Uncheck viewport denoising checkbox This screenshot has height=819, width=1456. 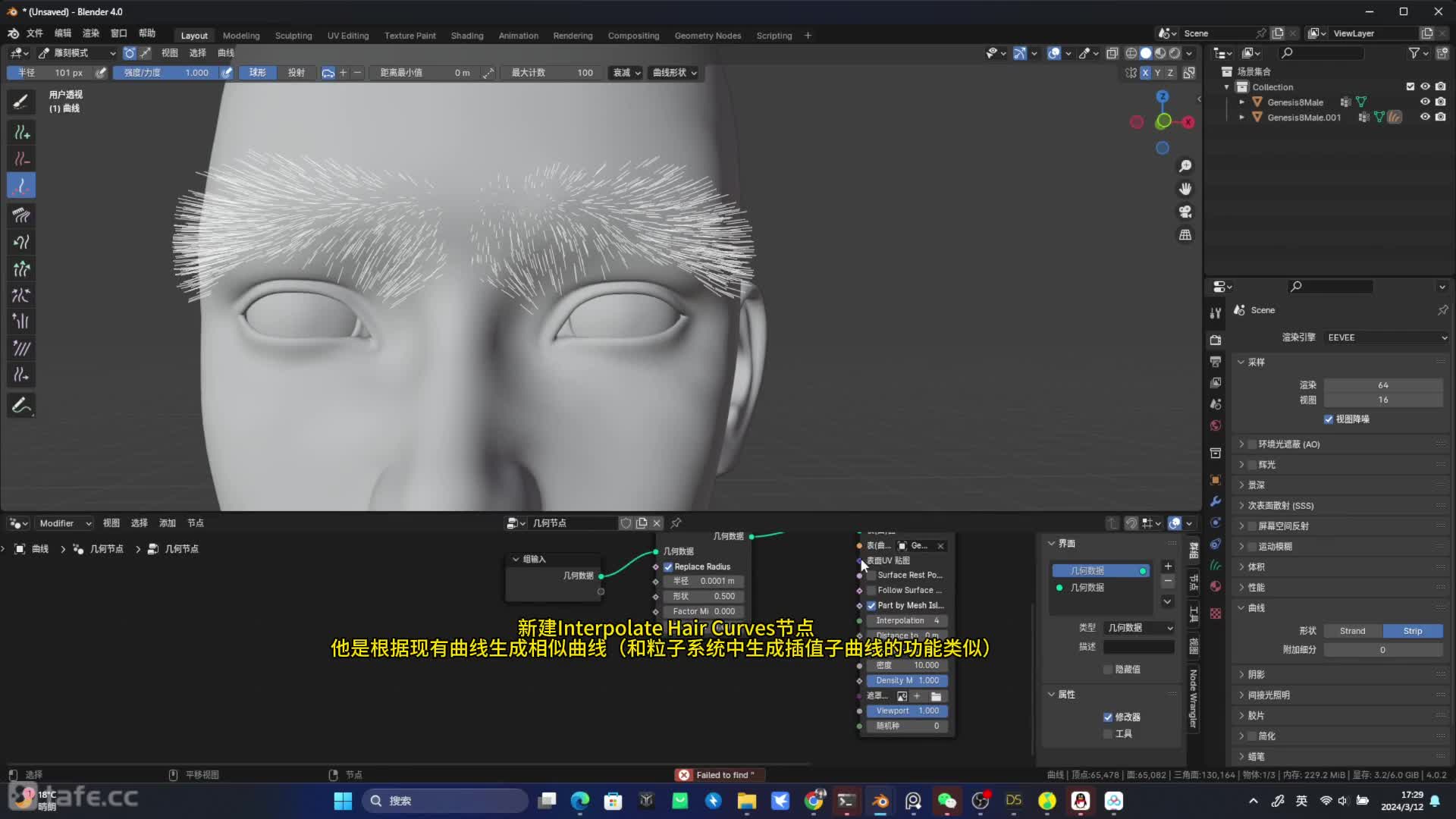tap(1329, 419)
